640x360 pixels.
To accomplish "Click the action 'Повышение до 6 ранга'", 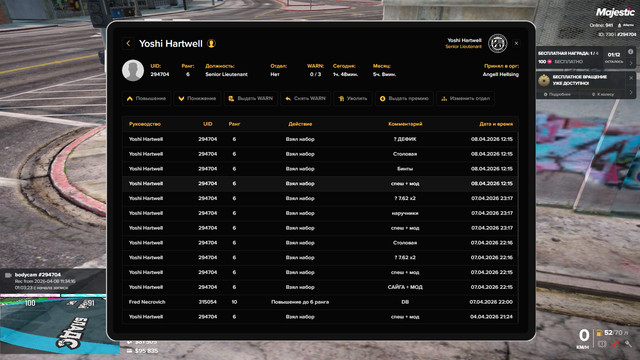I will point(300,302).
